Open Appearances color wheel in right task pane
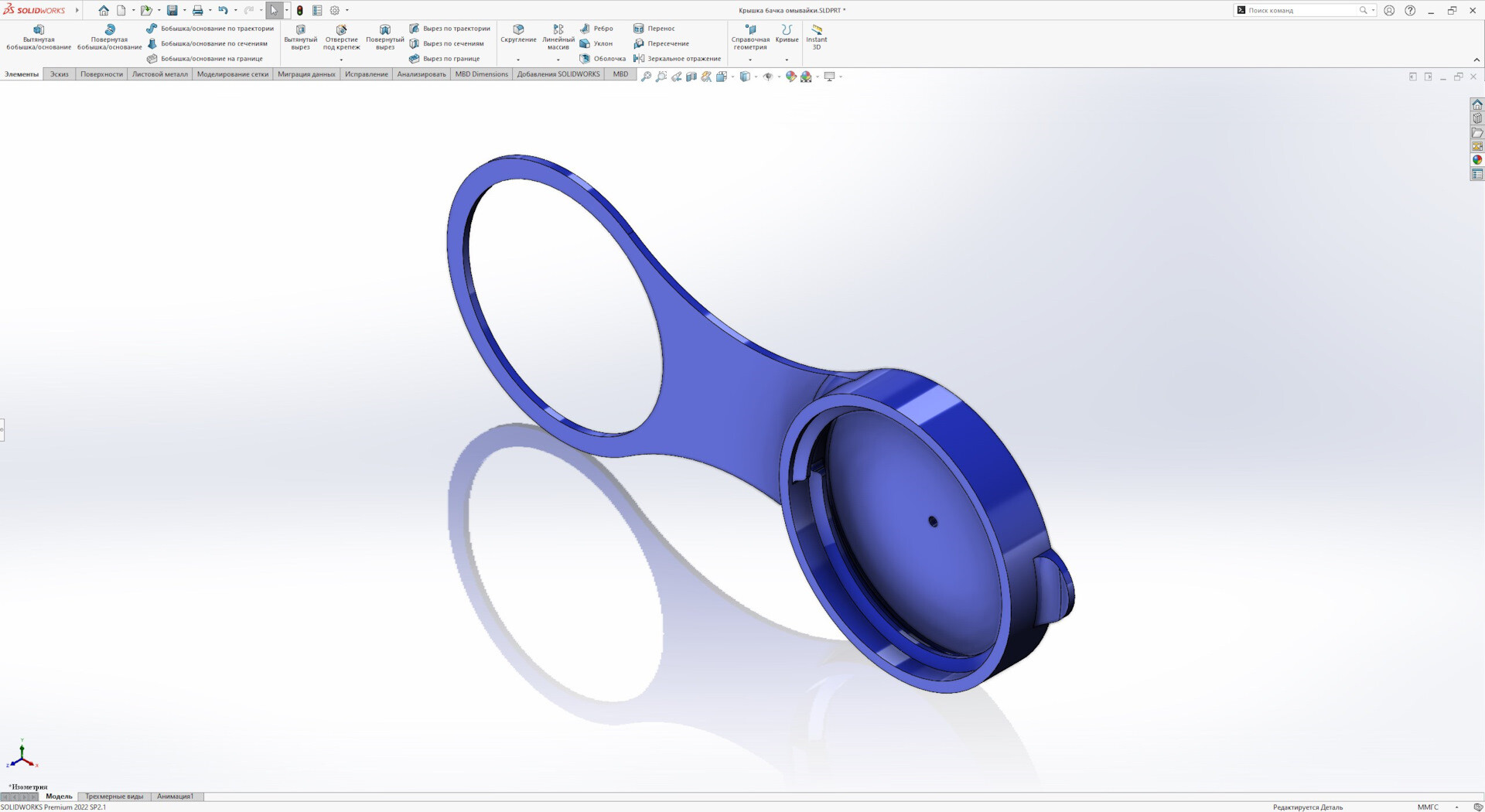1485x812 pixels. click(x=1477, y=160)
